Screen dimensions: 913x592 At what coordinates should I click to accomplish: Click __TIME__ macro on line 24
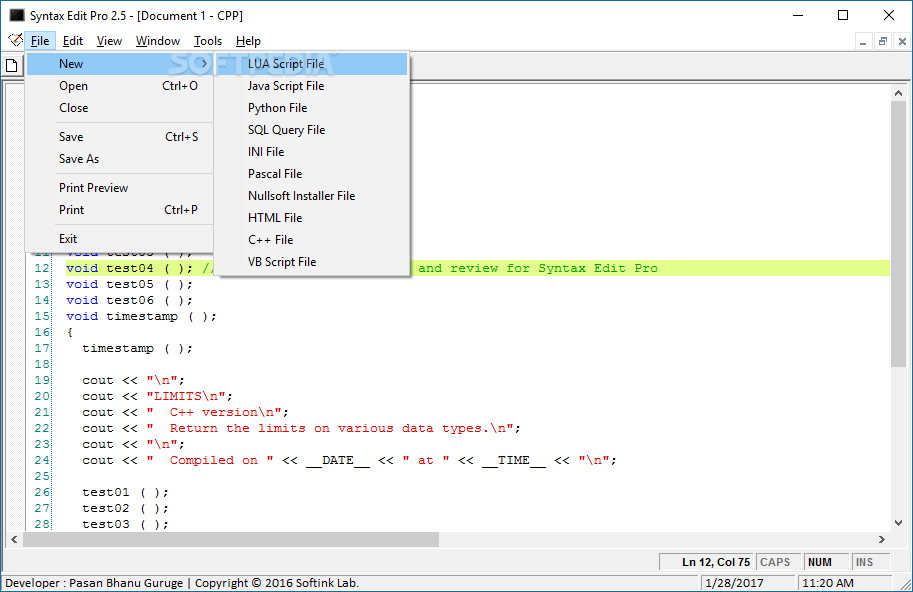coord(514,460)
